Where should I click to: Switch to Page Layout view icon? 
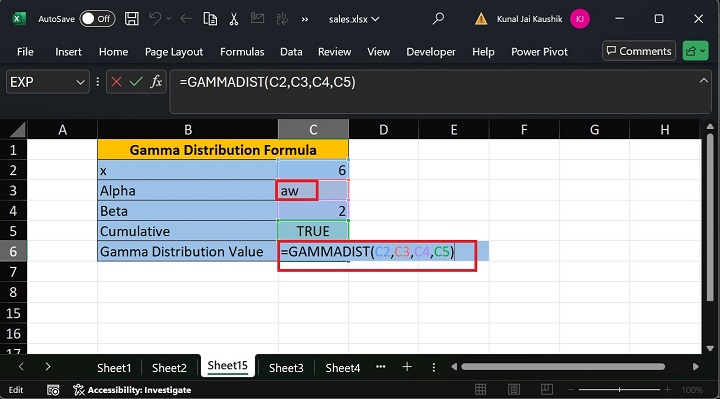pyautogui.click(x=514, y=390)
